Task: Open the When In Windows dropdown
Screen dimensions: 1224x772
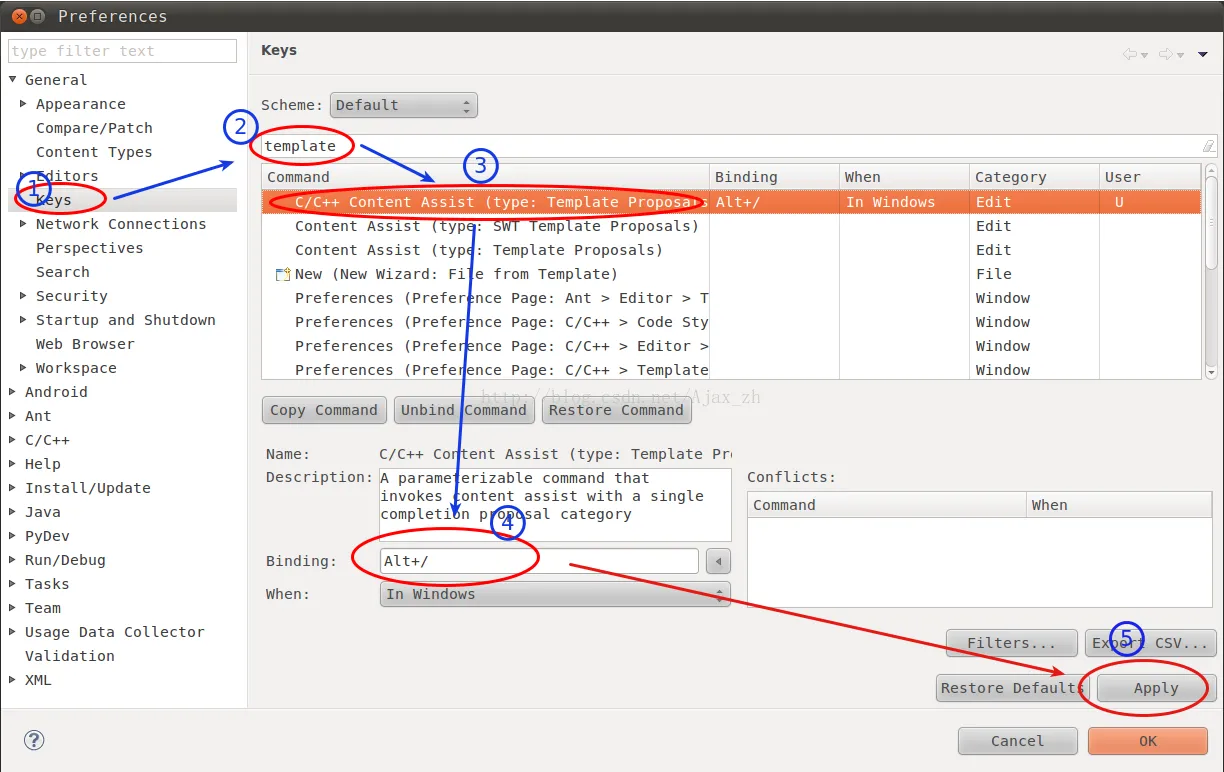Action: coord(555,594)
